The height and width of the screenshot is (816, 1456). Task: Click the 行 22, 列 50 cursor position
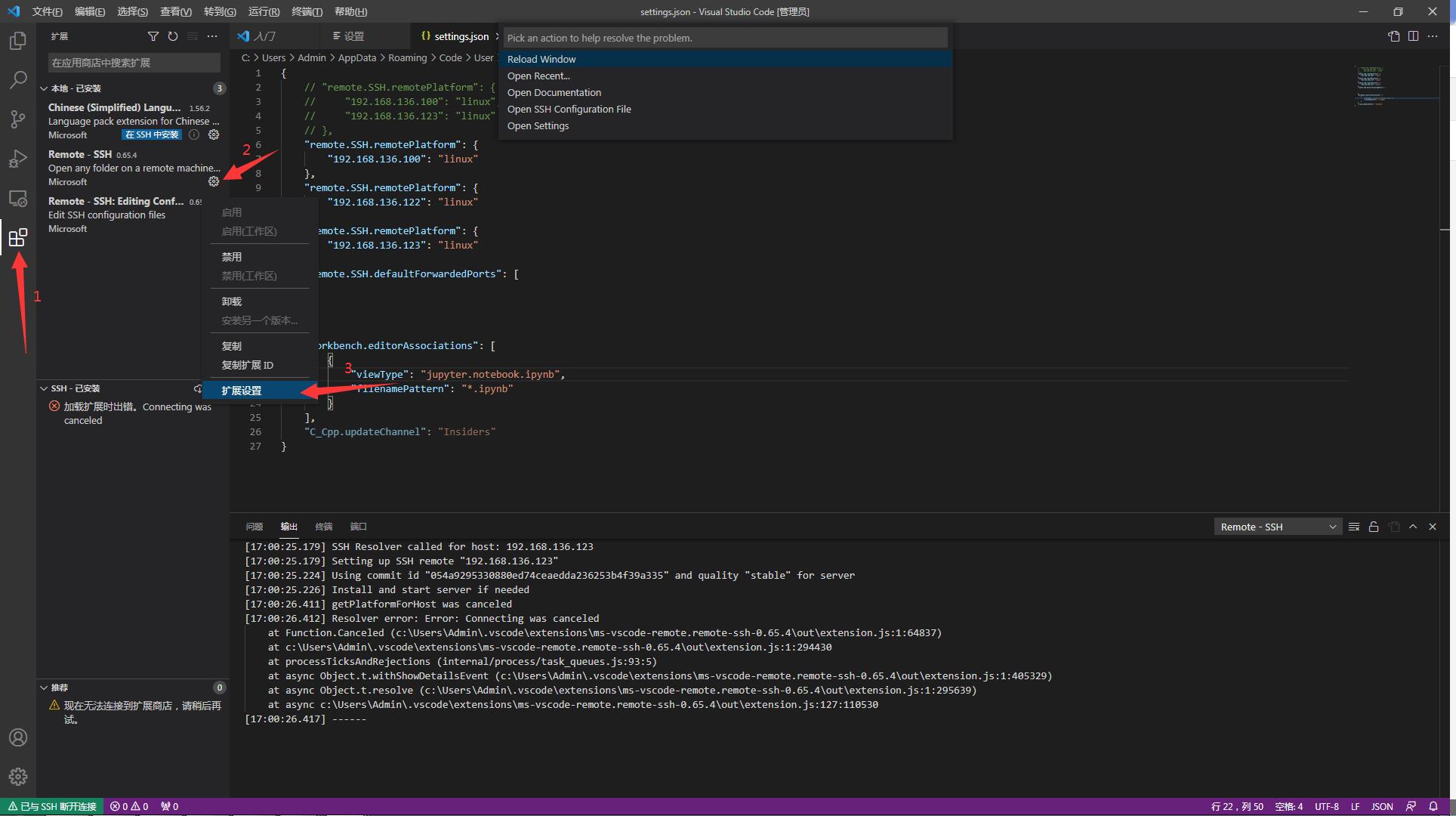(x=1237, y=806)
